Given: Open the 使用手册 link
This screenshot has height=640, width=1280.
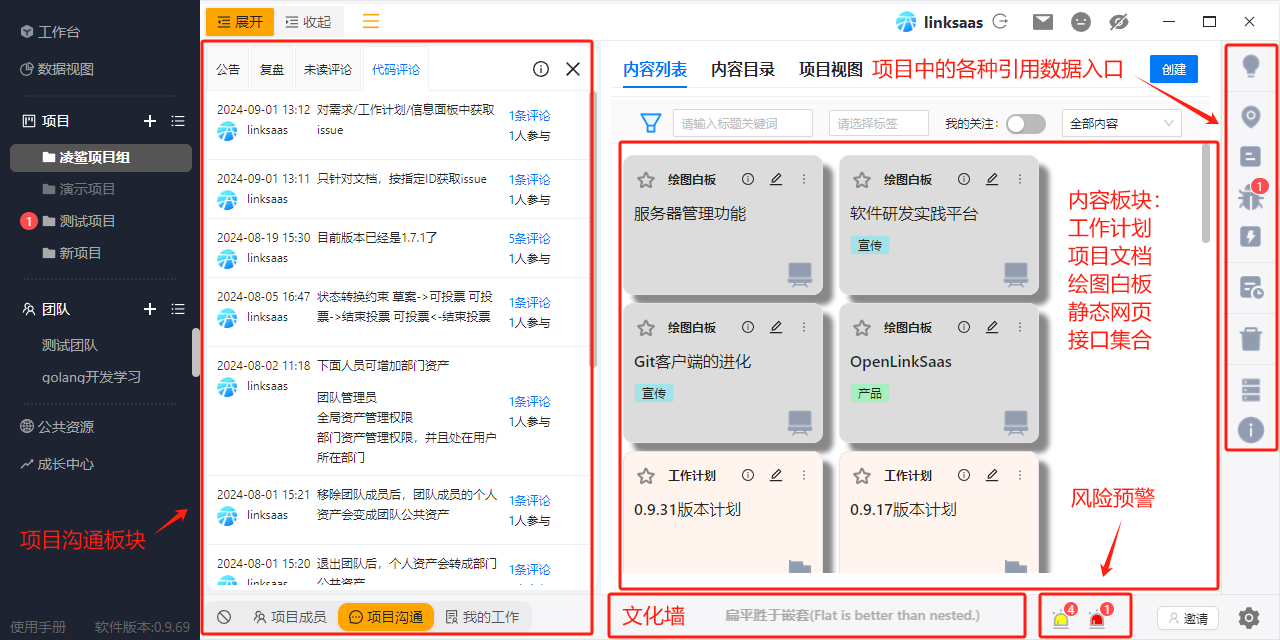Looking at the screenshot, I should coord(38,627).
